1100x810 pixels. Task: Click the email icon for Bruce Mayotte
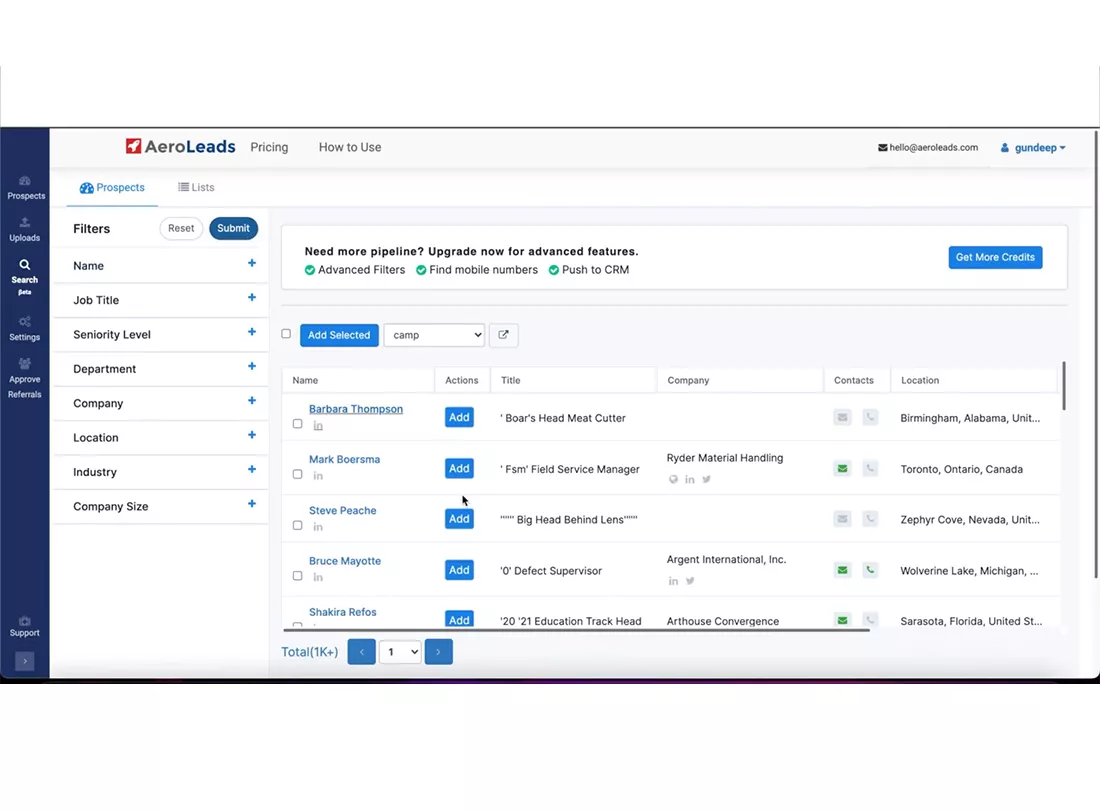(x=843, y=570)
